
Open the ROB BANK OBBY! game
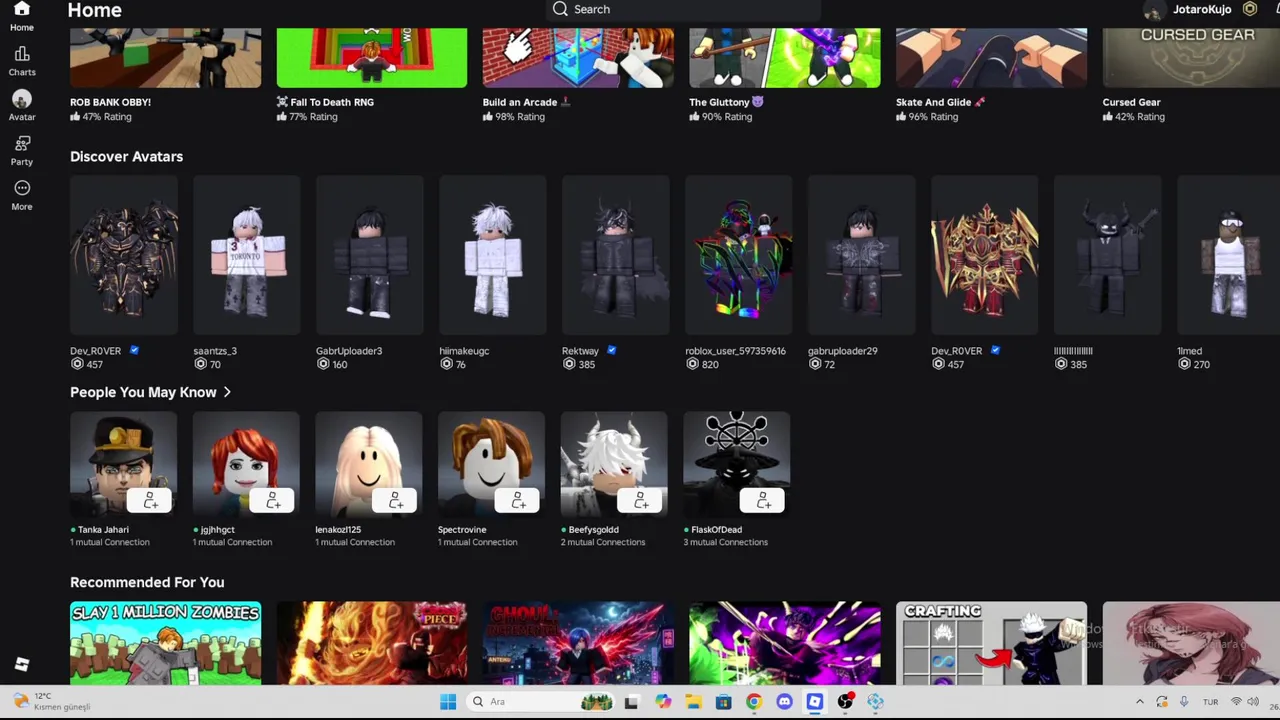pyautogui.click(x=166, y=58)
